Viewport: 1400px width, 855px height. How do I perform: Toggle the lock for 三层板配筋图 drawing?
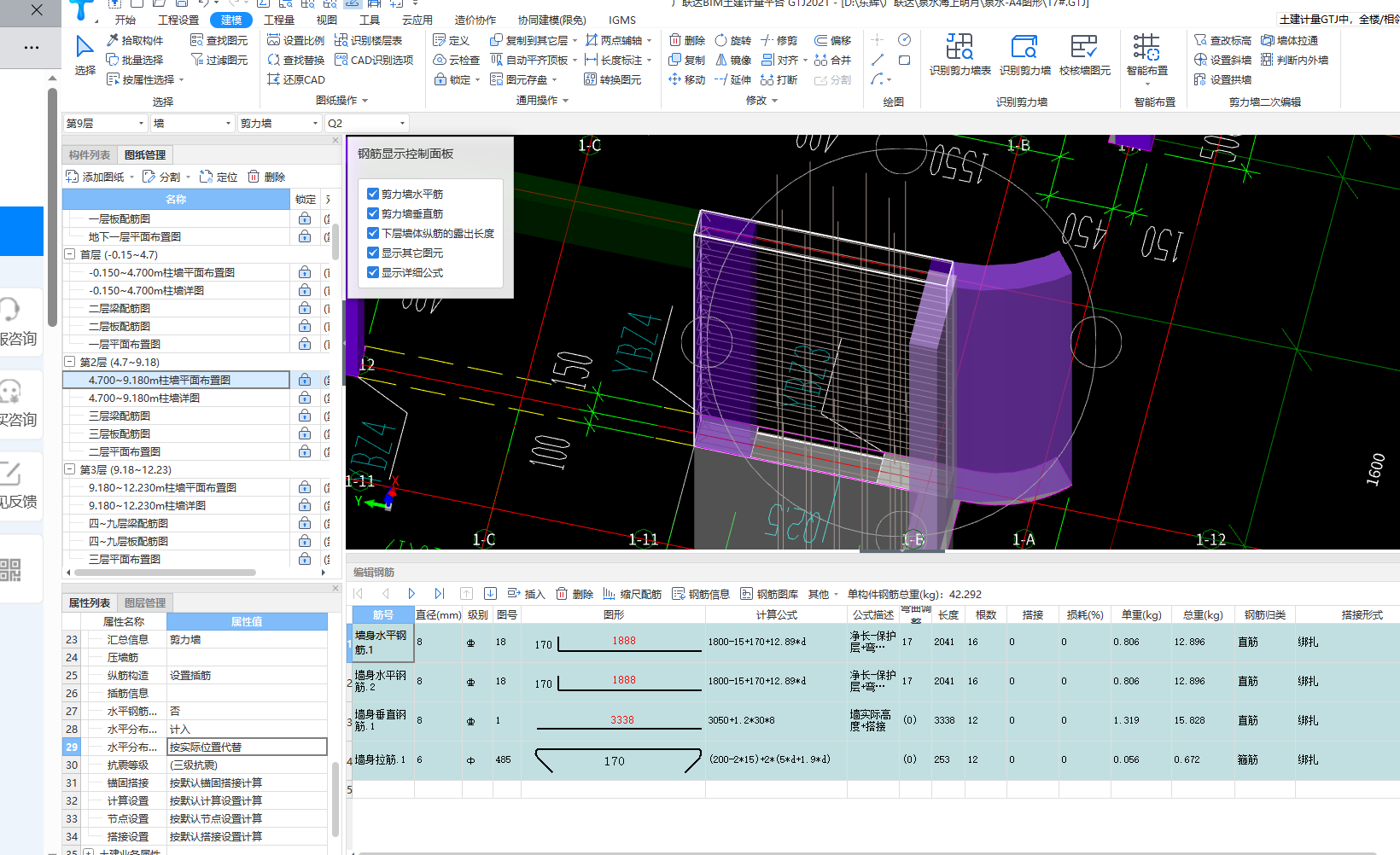click(305, 433)
